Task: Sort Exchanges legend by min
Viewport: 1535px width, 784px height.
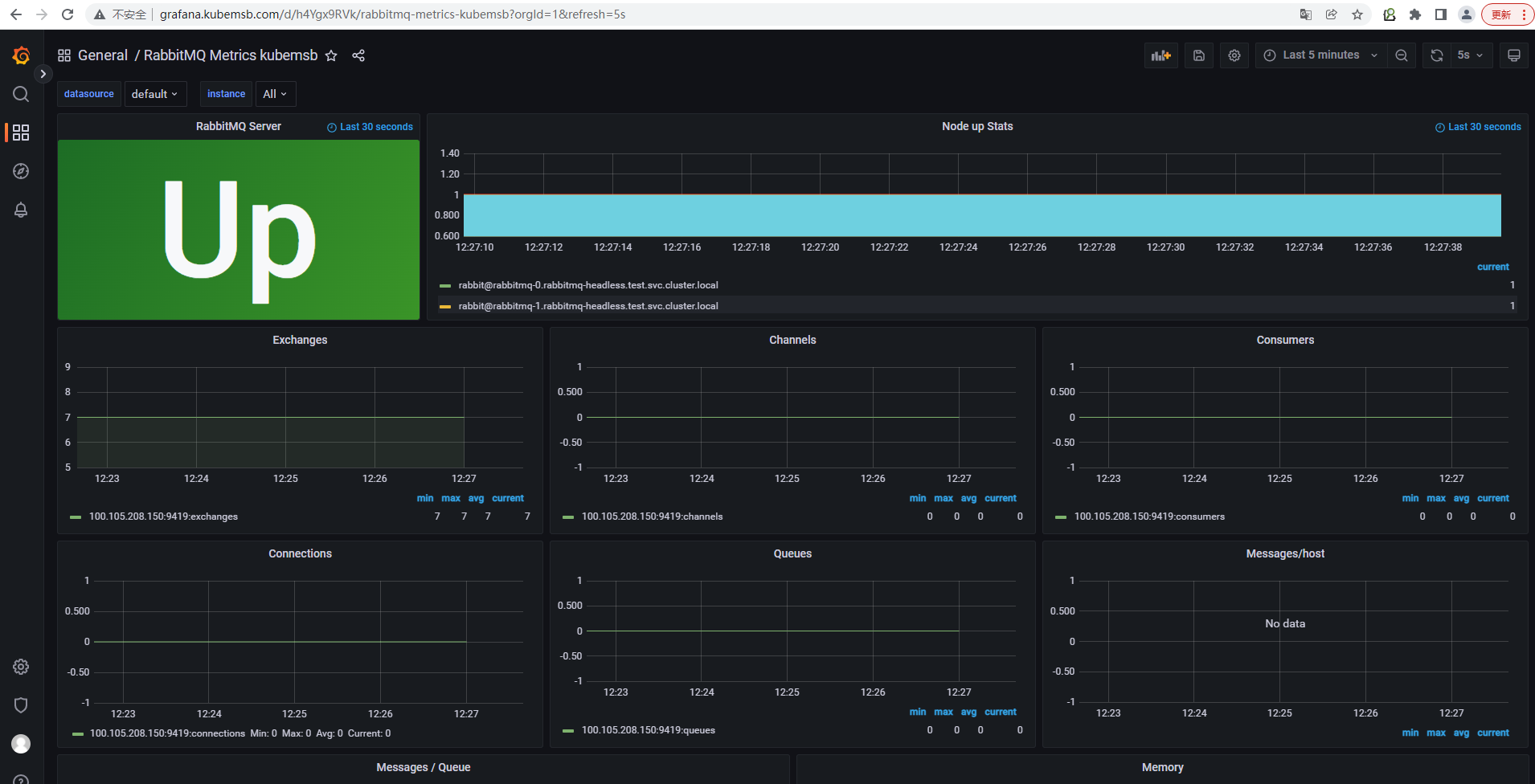Action: tap(425, 498)
